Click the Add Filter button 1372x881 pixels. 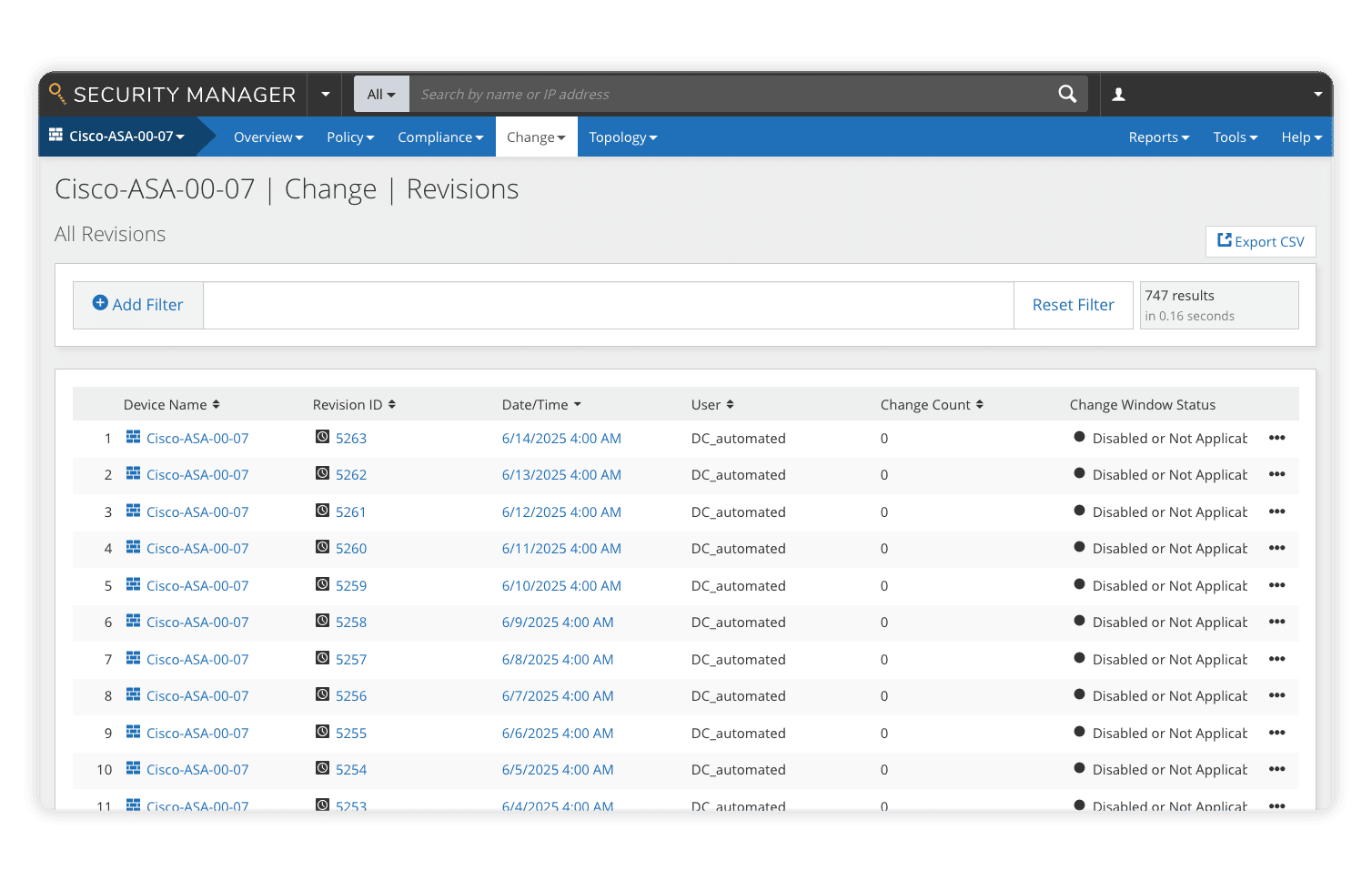pyautogui.click(x=138, y=305)
